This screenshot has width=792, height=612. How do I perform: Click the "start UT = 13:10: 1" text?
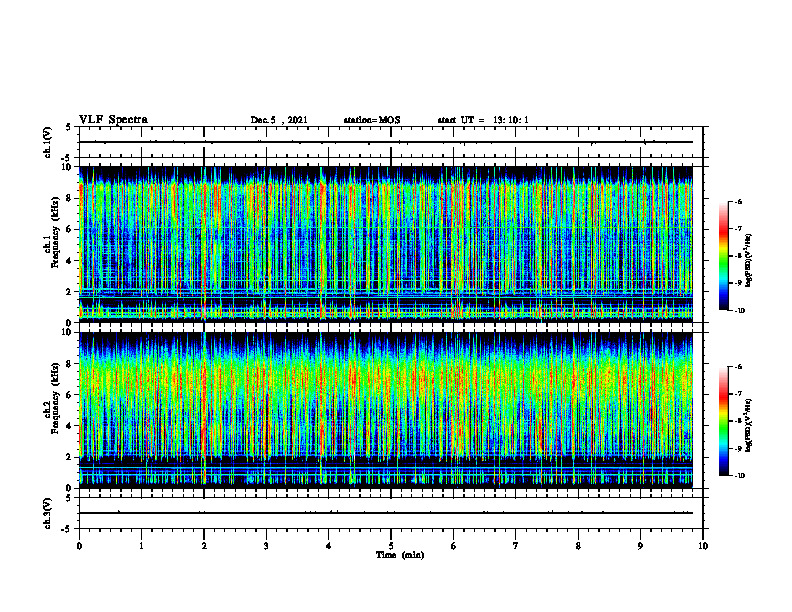pyautogui.click(x=483, y=120)
